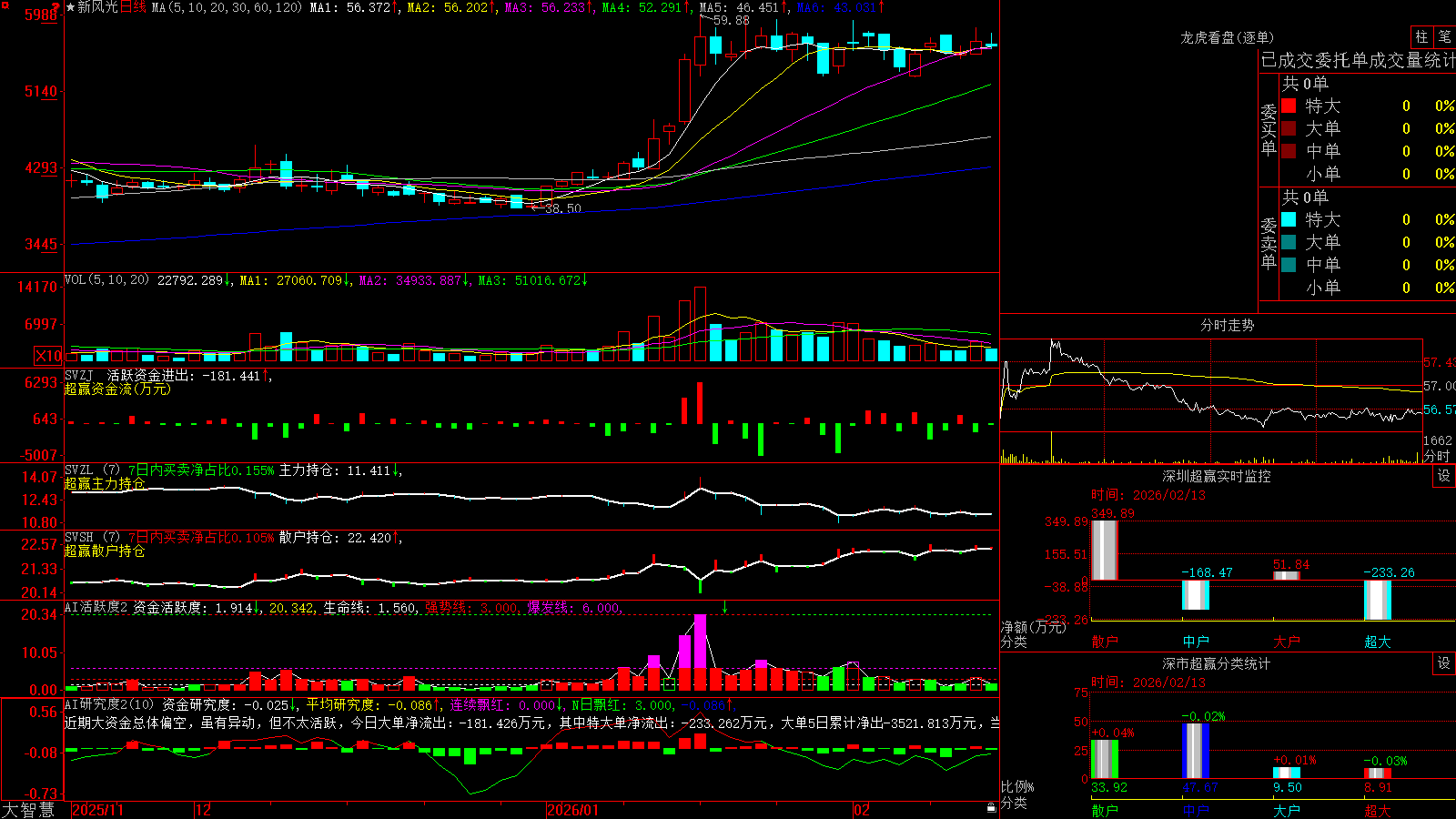Click the 深圳超赢实时监控 panel title
This screenshot has width=1456, height=819.
(x=1217, y=476)
